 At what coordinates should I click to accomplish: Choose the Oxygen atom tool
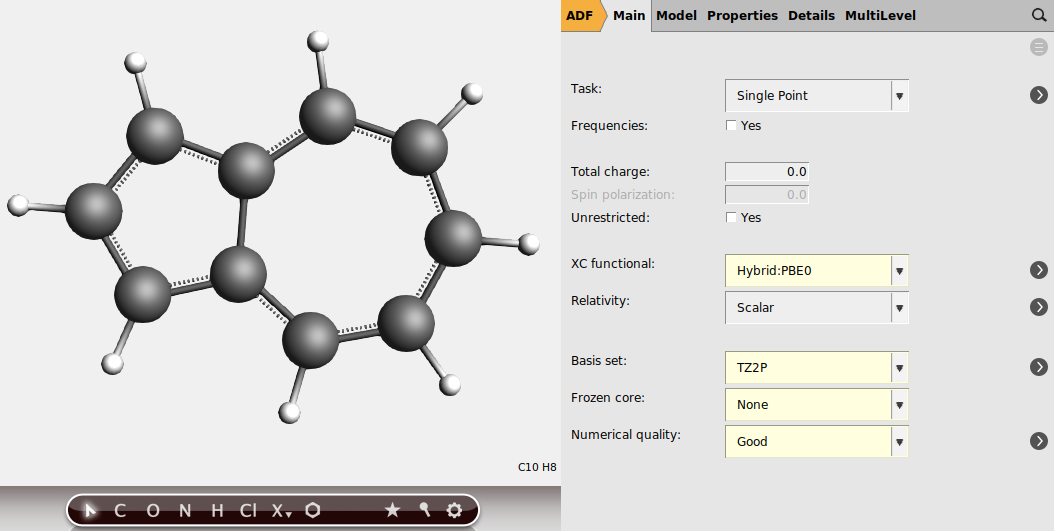153,510
